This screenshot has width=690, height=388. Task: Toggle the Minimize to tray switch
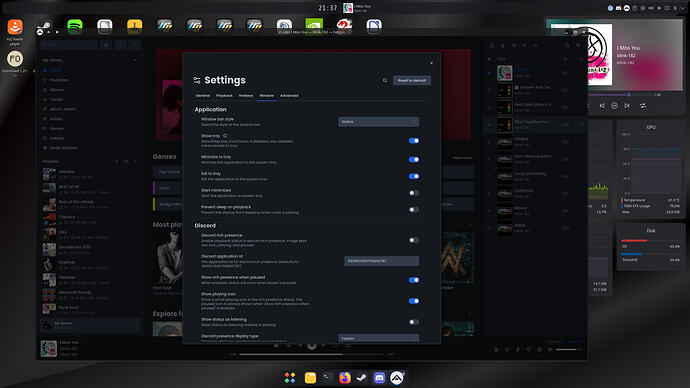pos(414,160)
